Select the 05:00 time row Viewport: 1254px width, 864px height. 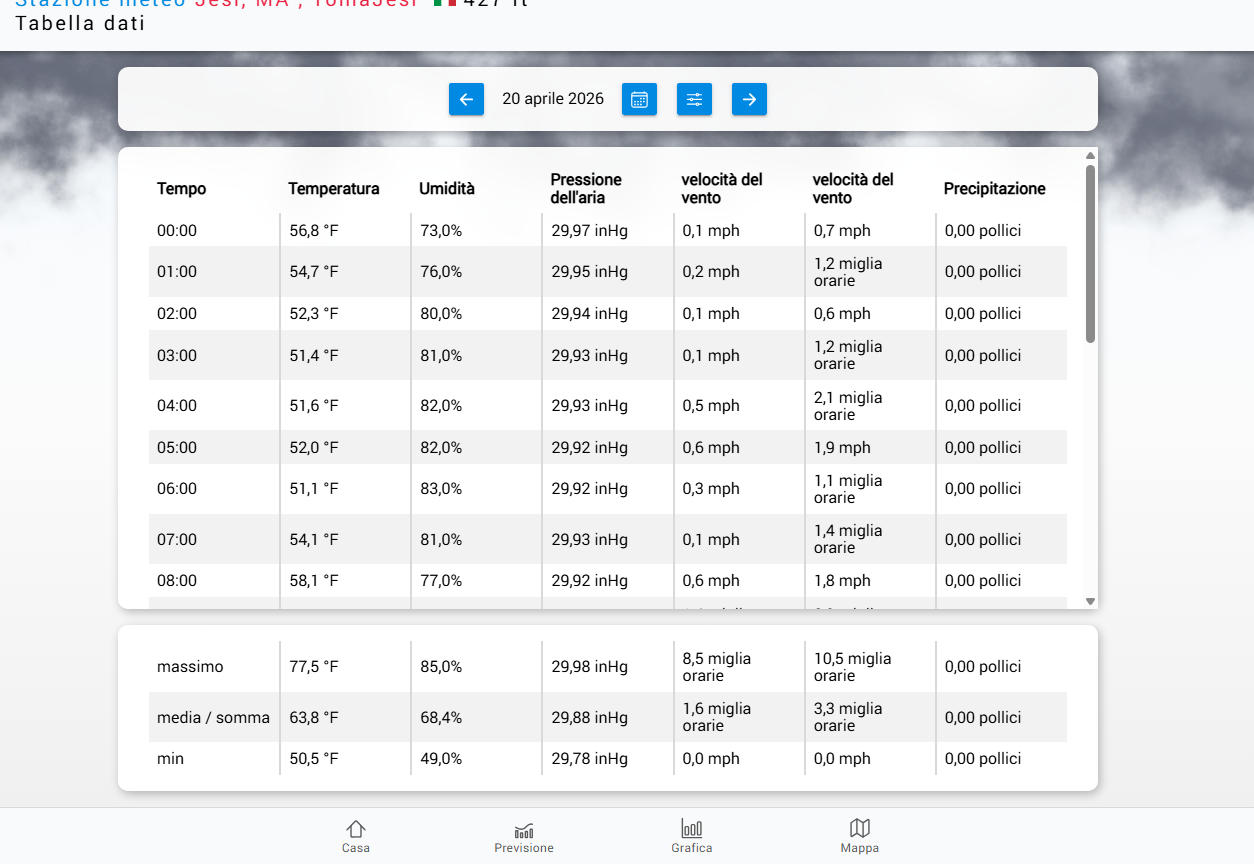177,447
